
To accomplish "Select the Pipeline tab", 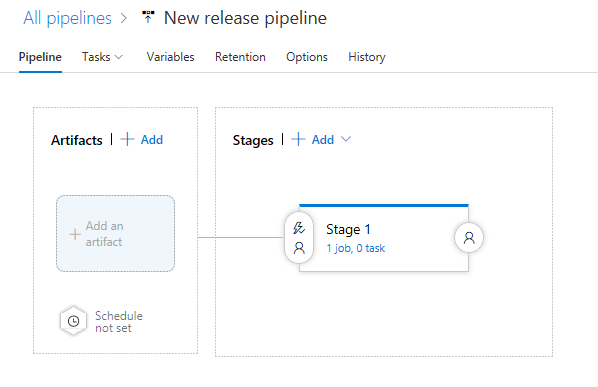I will 40,57.
